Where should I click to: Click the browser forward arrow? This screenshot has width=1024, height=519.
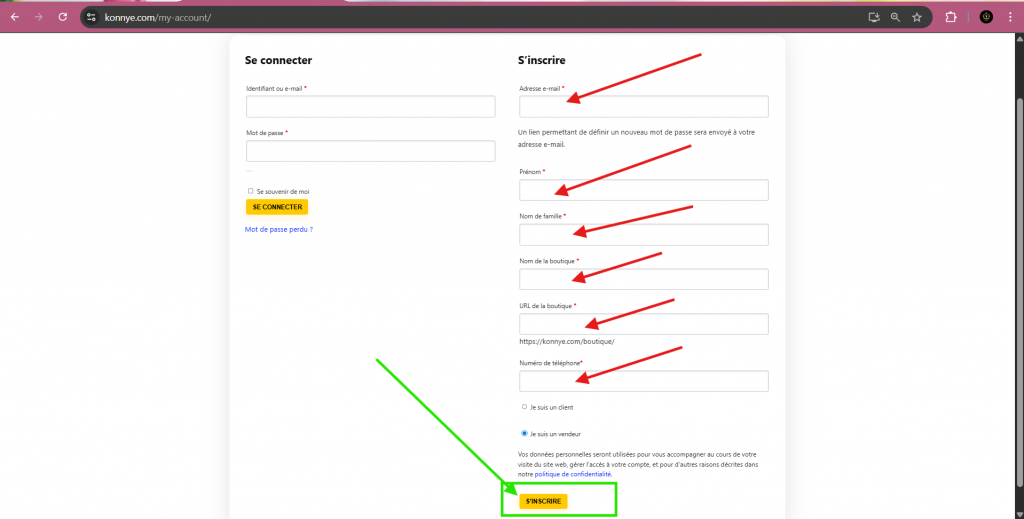point(39,17)
